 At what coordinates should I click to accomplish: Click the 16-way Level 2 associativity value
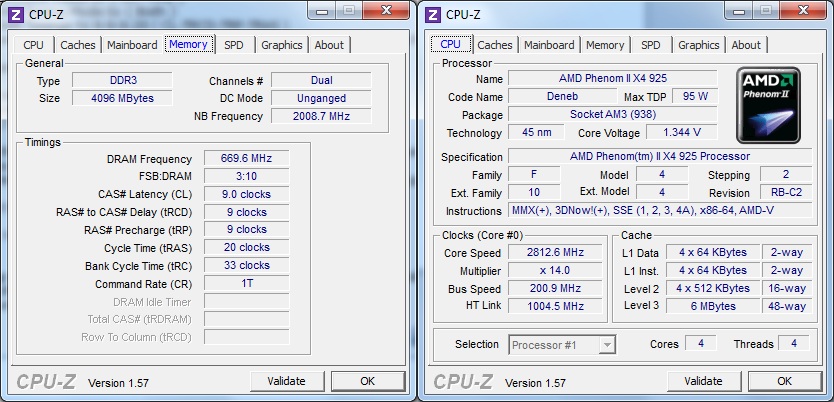(x=787, y=288)
